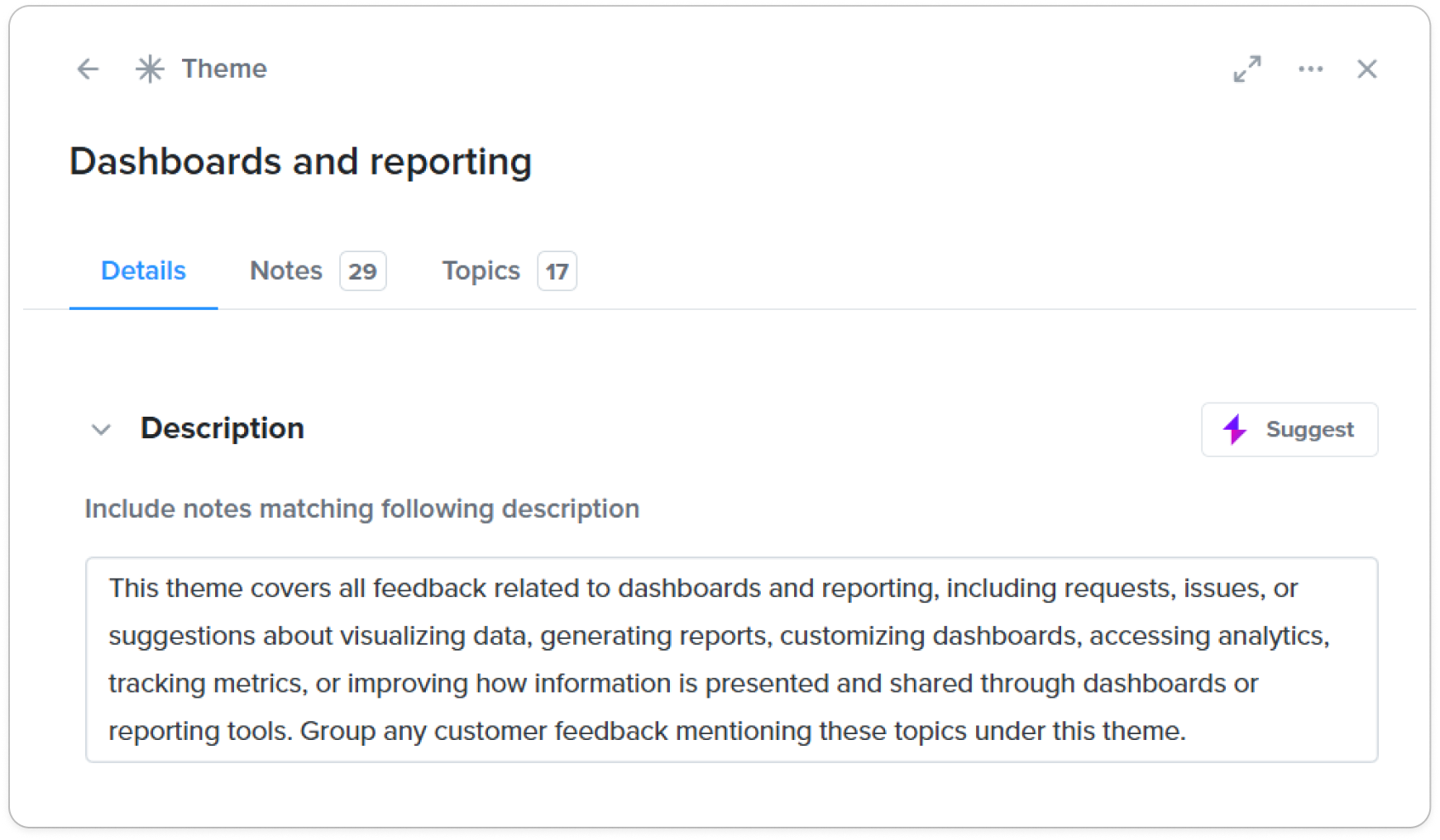Image resolution: width=1440 pixels, height=840 pixels.
Task: Go back using the left arrow icon
Action: pos(88,69)
